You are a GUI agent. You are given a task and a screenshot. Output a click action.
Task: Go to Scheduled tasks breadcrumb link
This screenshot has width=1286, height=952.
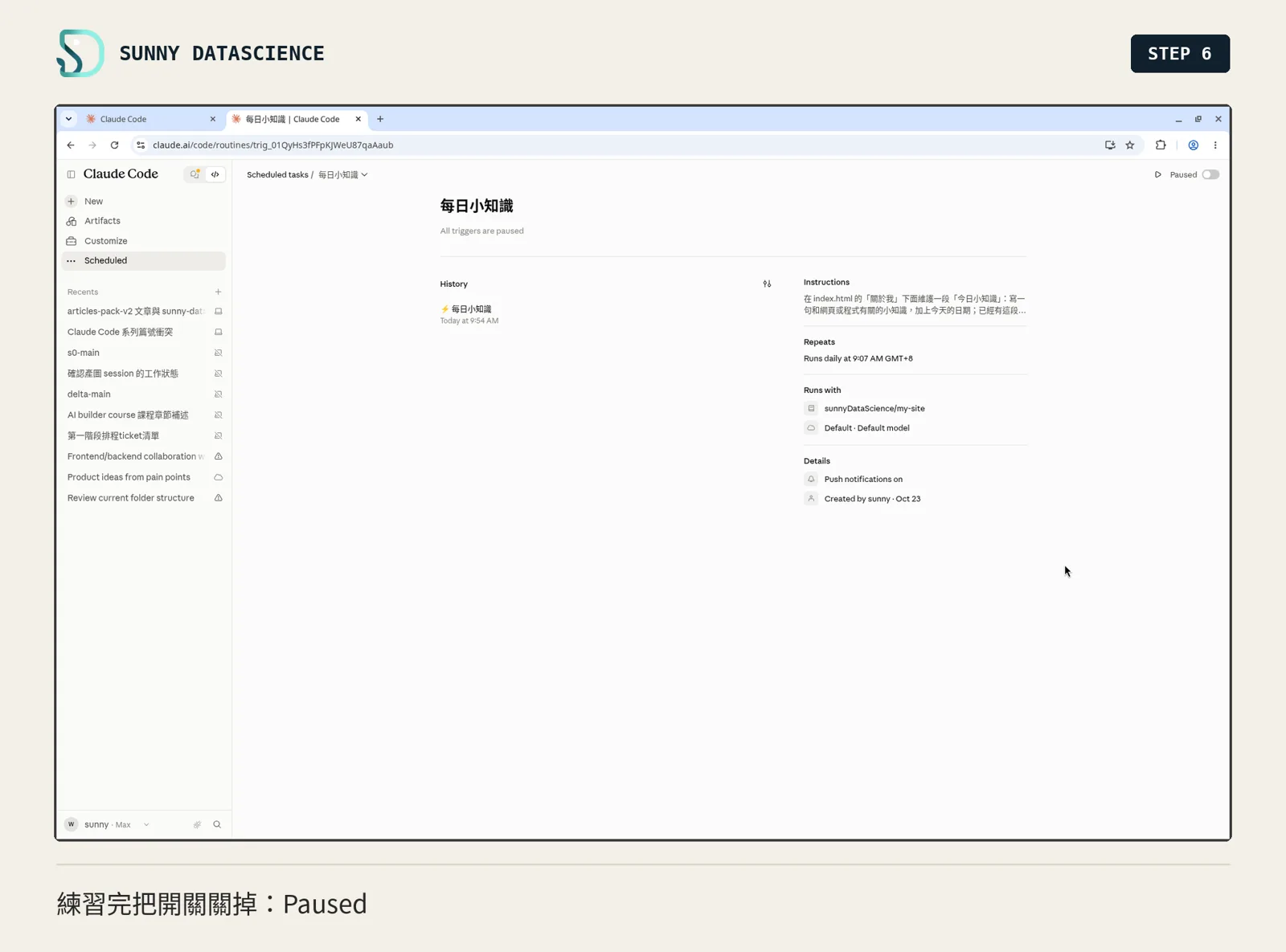click(277, 174)
